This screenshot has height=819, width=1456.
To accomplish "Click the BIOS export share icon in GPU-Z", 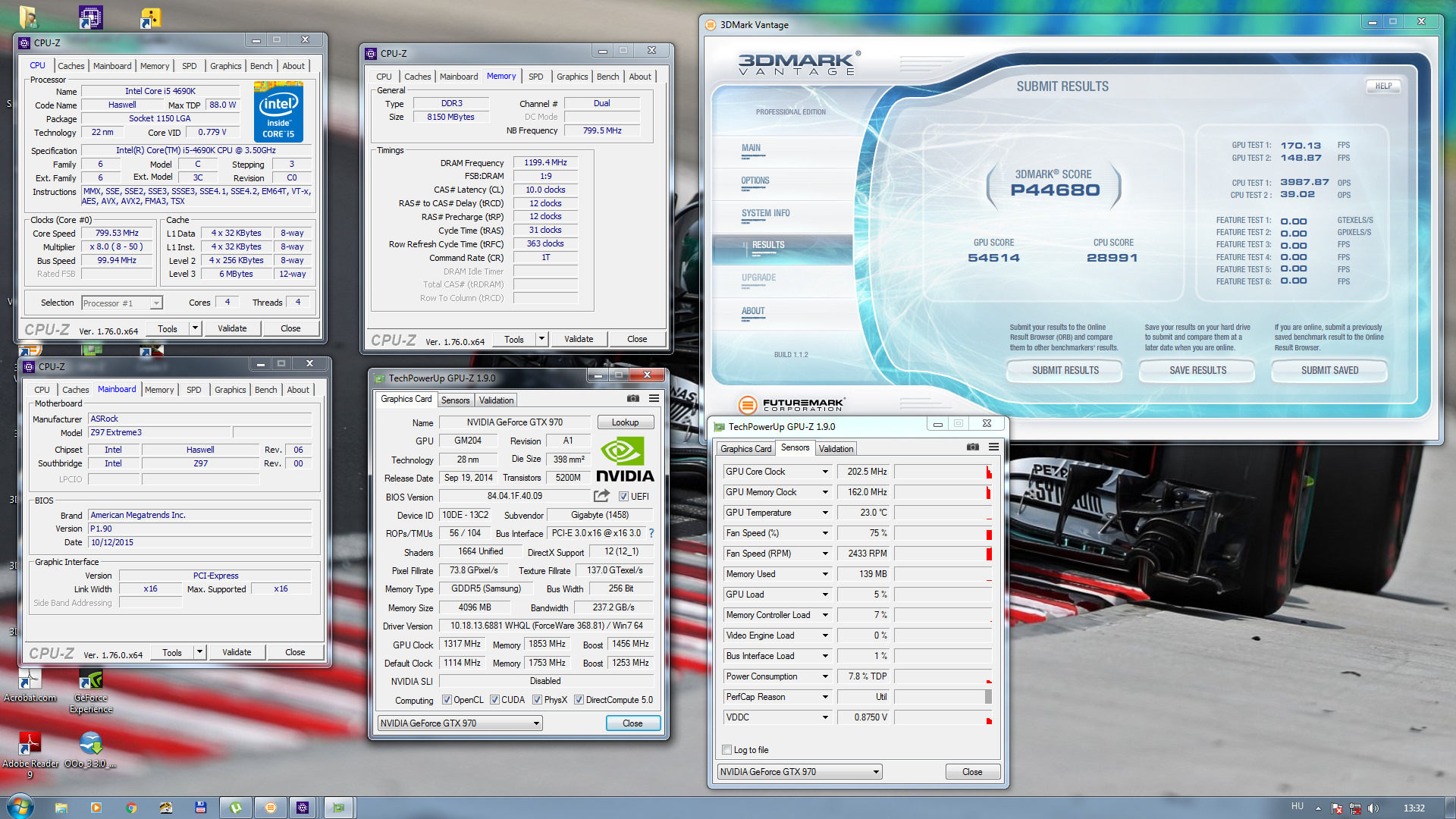I will tap(601, 496).
